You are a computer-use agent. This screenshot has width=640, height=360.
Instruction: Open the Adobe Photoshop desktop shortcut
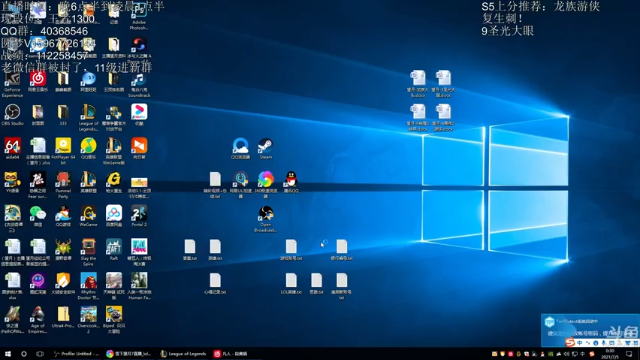(139, 16)
